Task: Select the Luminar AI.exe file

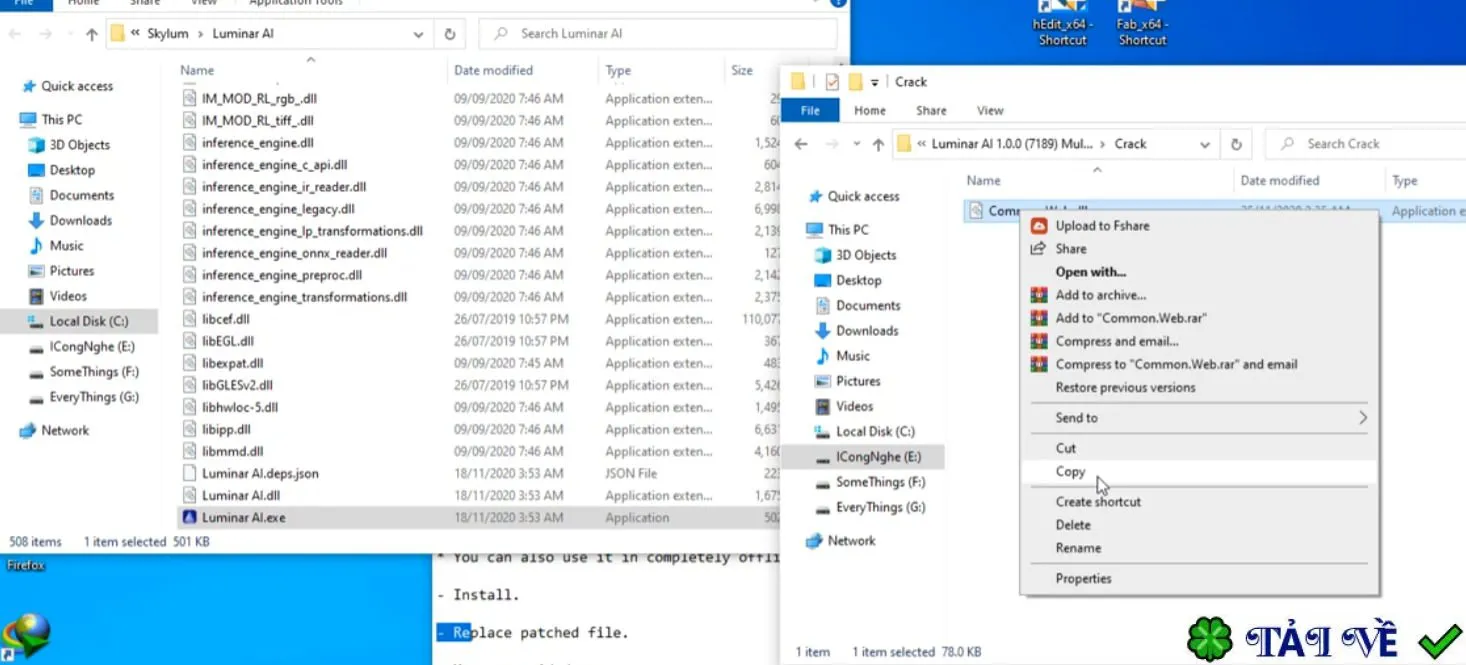Action: (x=243, y=518)
